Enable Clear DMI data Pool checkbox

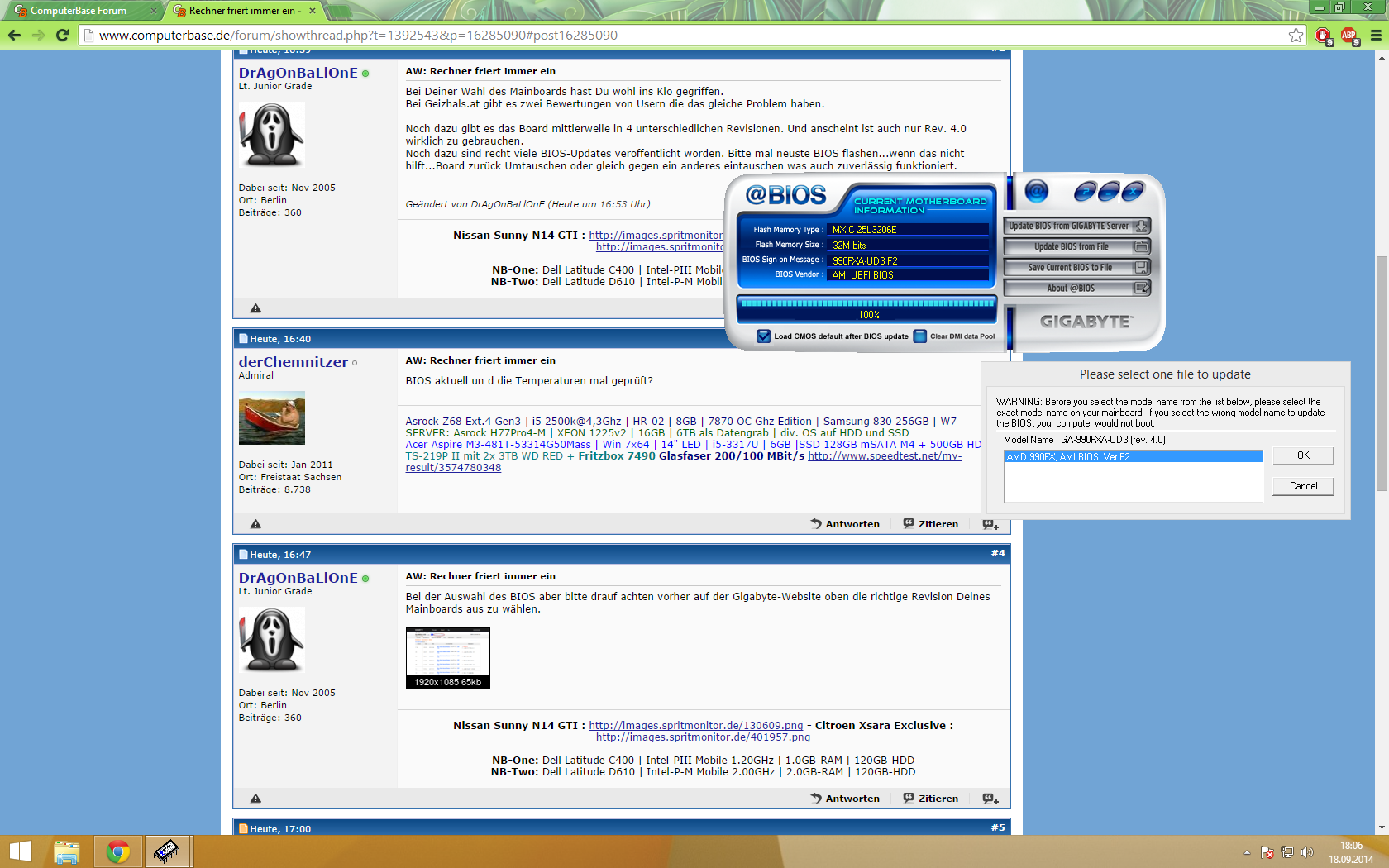pos(919,336)
